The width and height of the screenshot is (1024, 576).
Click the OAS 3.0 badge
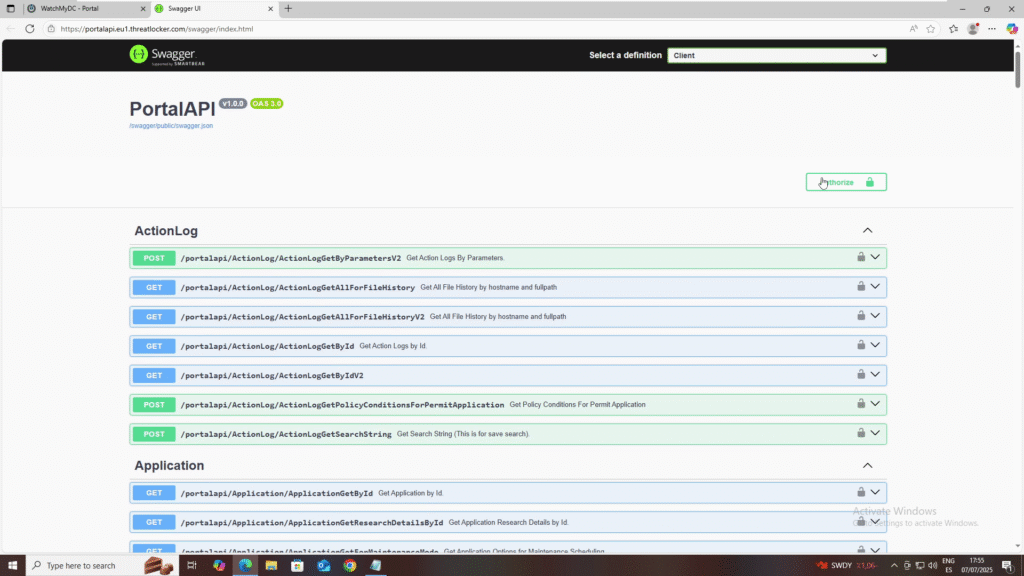click(x=266, y=103)
